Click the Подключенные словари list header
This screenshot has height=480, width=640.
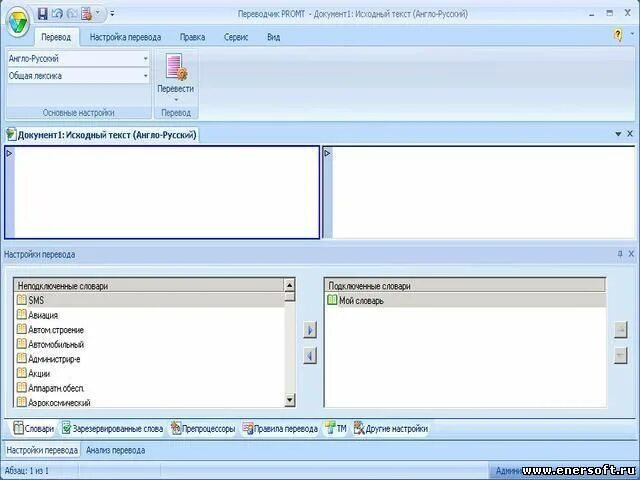point(465,286)
